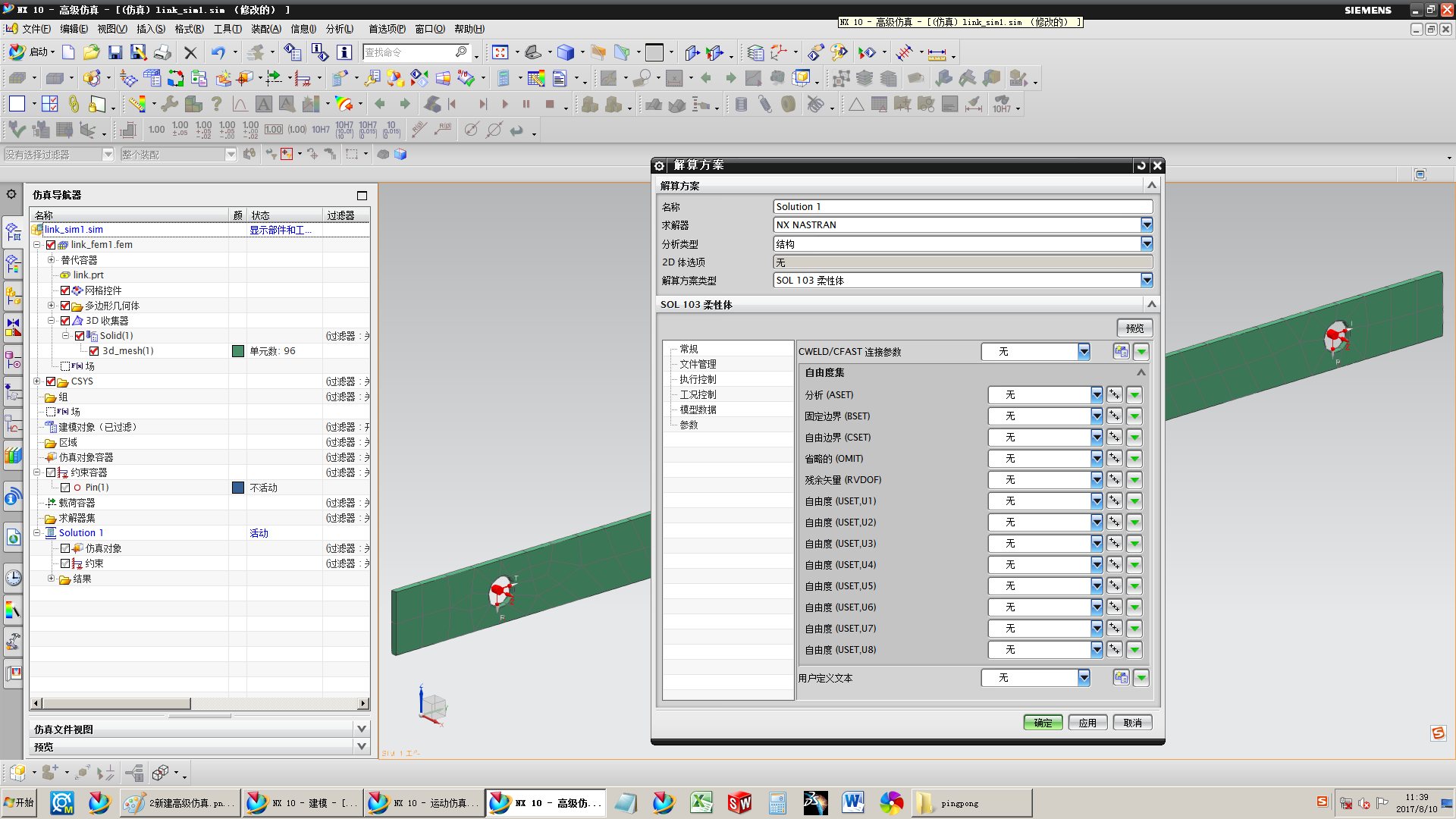Click the start simulation playback icon
Screen dimensions: 1456x819
504,105
